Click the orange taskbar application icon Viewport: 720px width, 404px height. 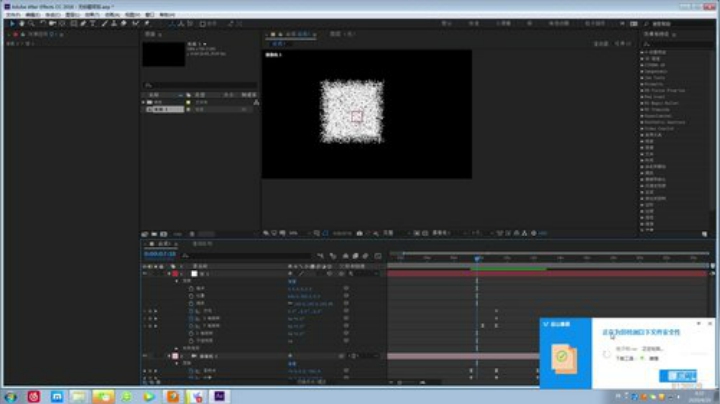point(173,396)
